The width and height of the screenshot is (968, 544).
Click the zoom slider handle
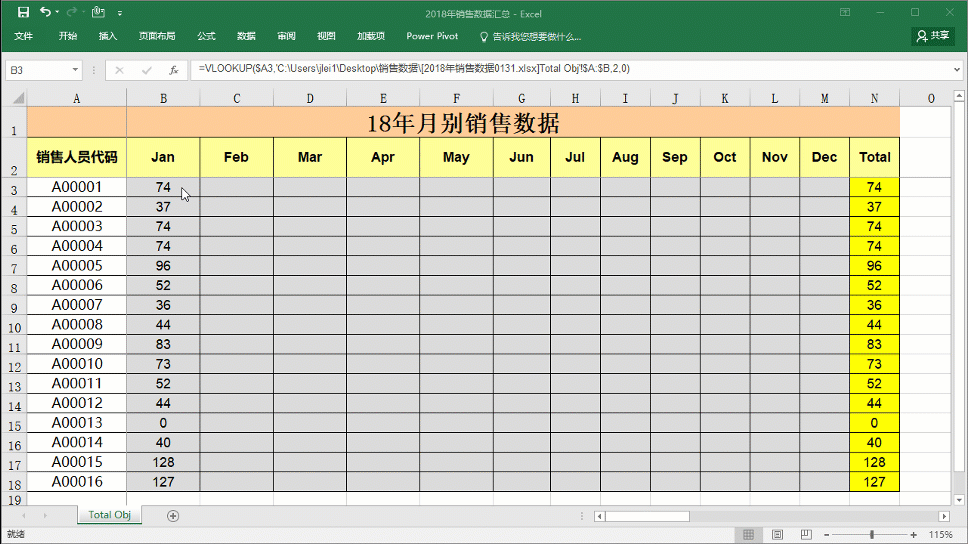[x=872, y=535]
